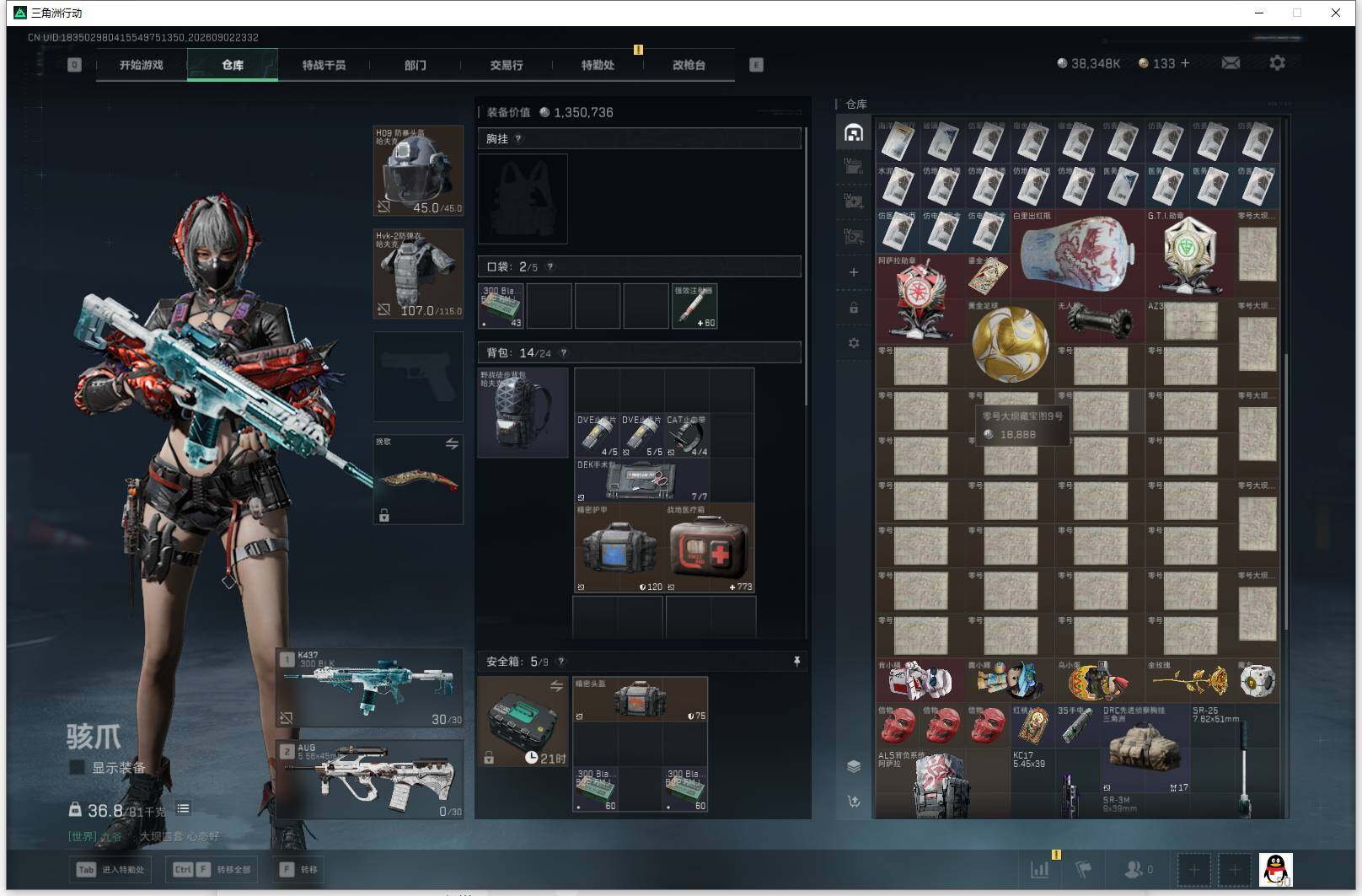This screenshot has width=1362, height=896.
Task: Select the 强效注射器 in pocket
Action: pyautogui.click(x=694, y=306)
